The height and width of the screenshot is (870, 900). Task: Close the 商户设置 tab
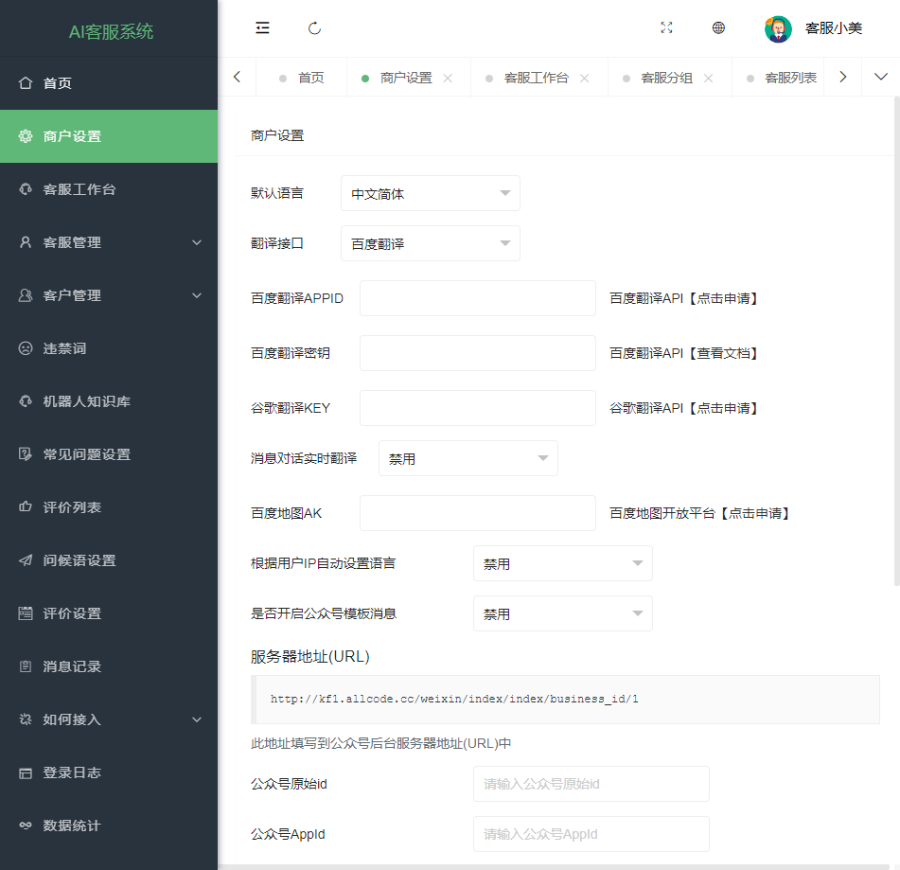coord(448,78)
